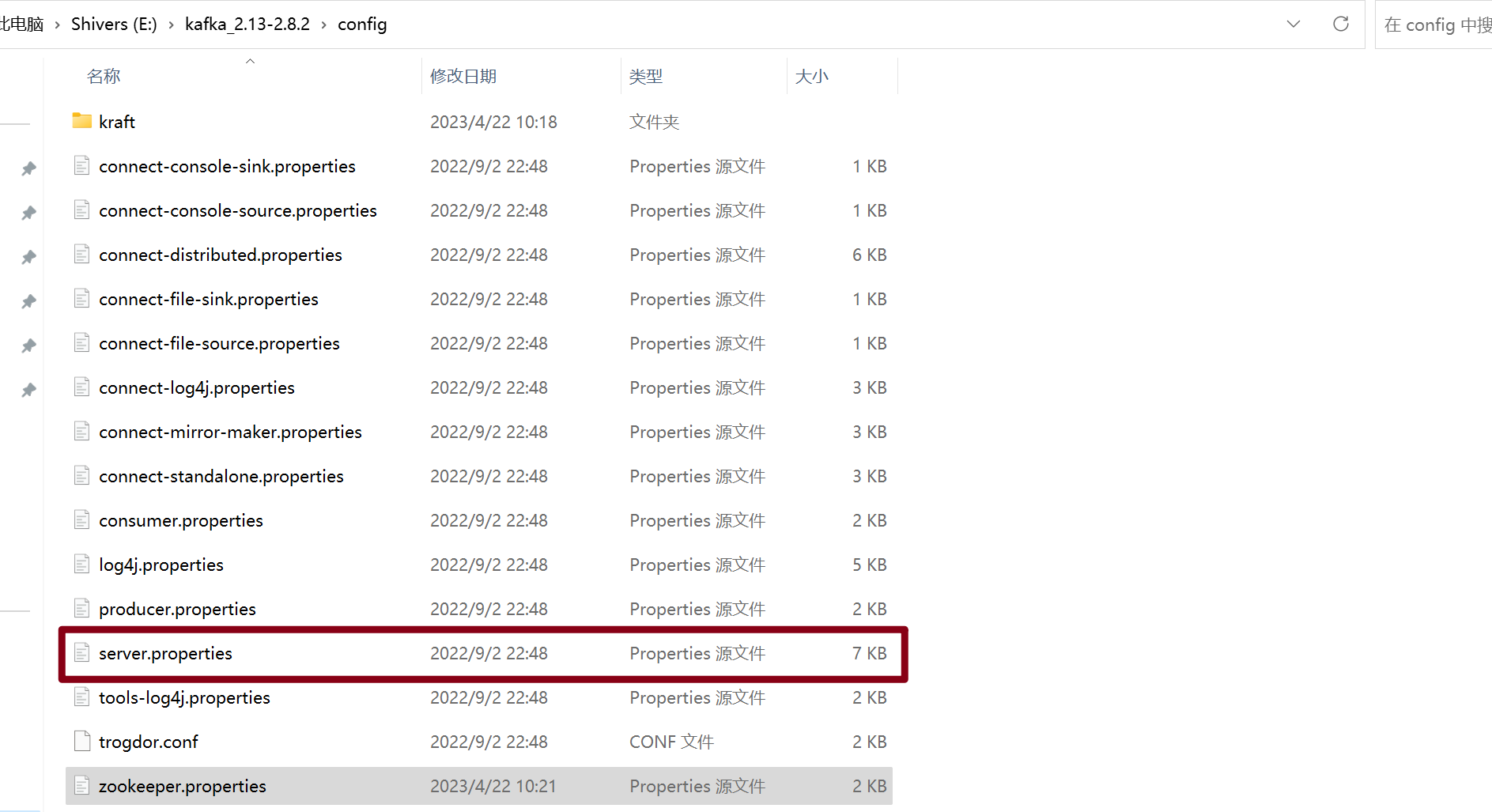Search within config using the search box
The image size is (1492, 812).
click(1433, 25)
